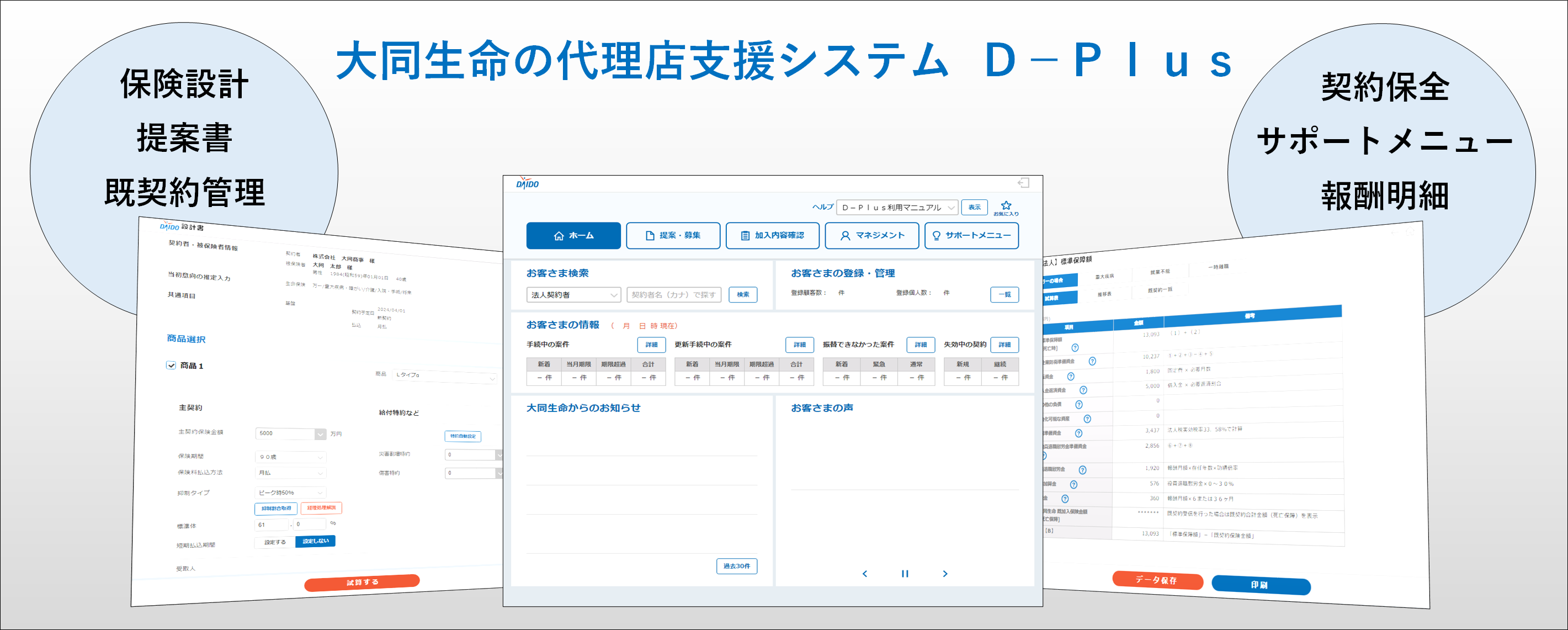Switch to 重大疾病 tab in 標準保障額 window
The width and height of the screenshot is (1568, 630).
pos(1104,277)
